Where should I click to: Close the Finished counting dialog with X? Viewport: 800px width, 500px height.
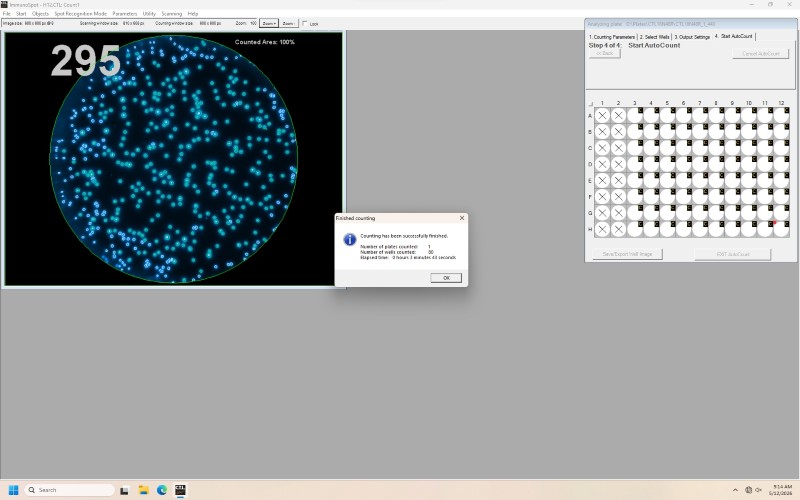(462, 218)
